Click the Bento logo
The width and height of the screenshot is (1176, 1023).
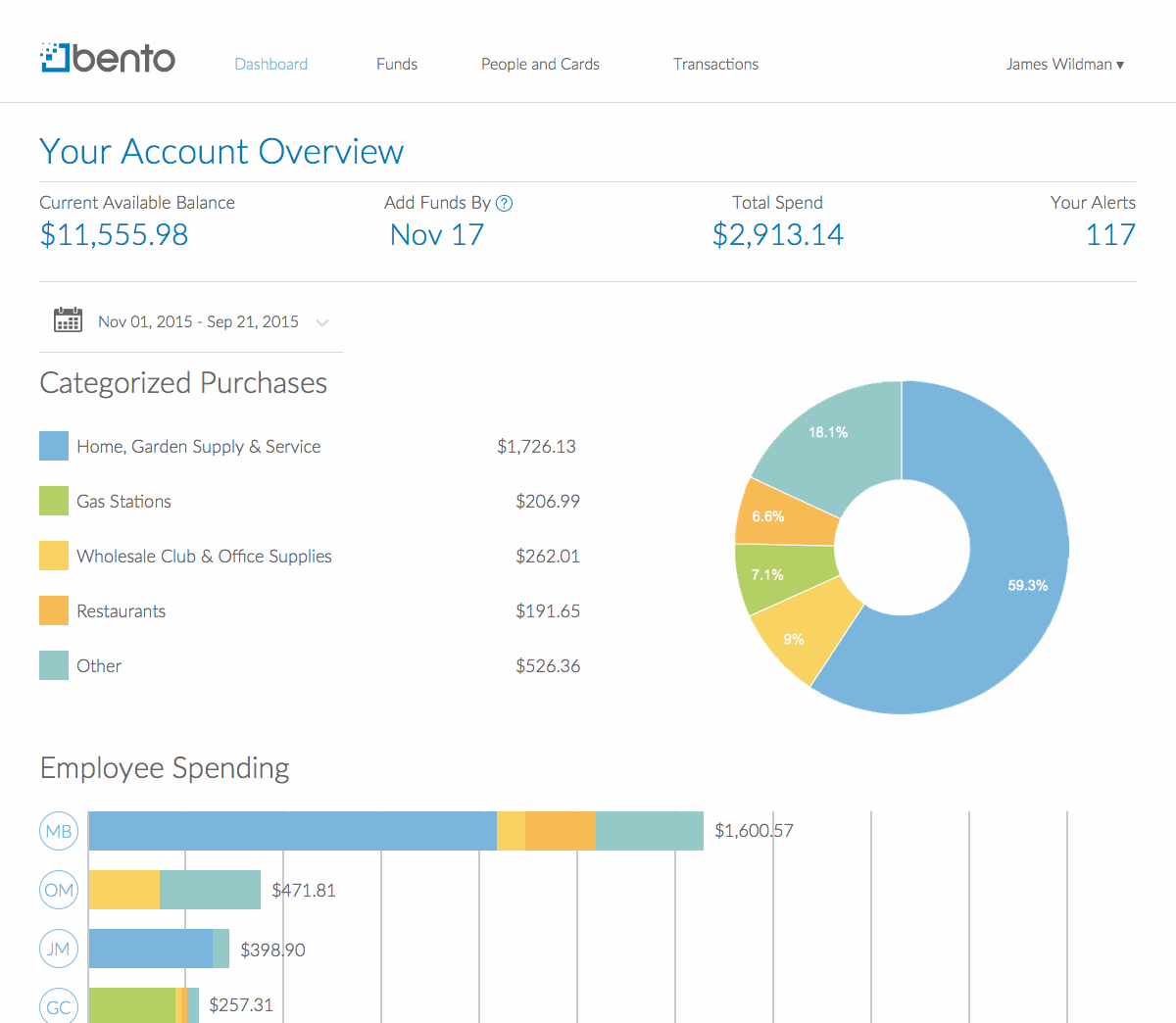108,59
